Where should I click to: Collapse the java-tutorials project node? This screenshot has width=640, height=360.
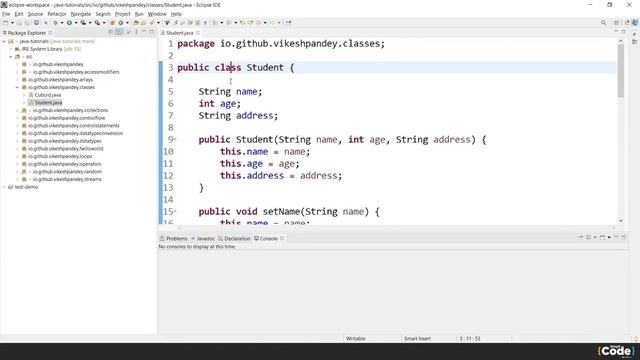click(x=4, y=41)
